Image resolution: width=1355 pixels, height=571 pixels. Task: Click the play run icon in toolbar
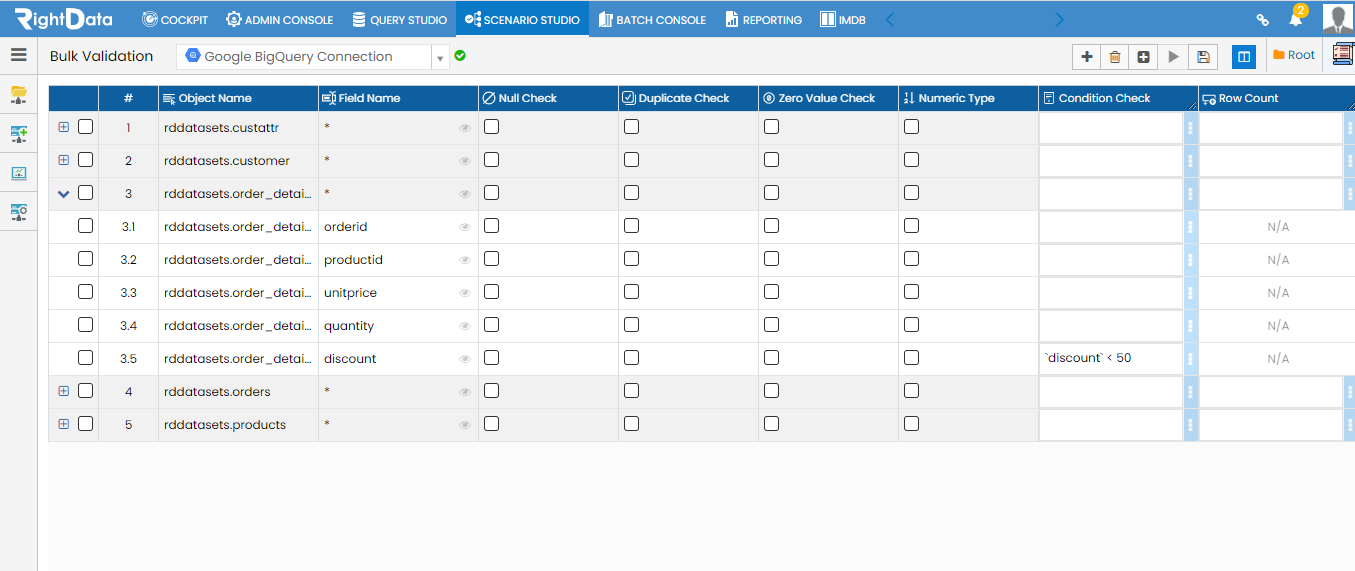pos(1174,57)
